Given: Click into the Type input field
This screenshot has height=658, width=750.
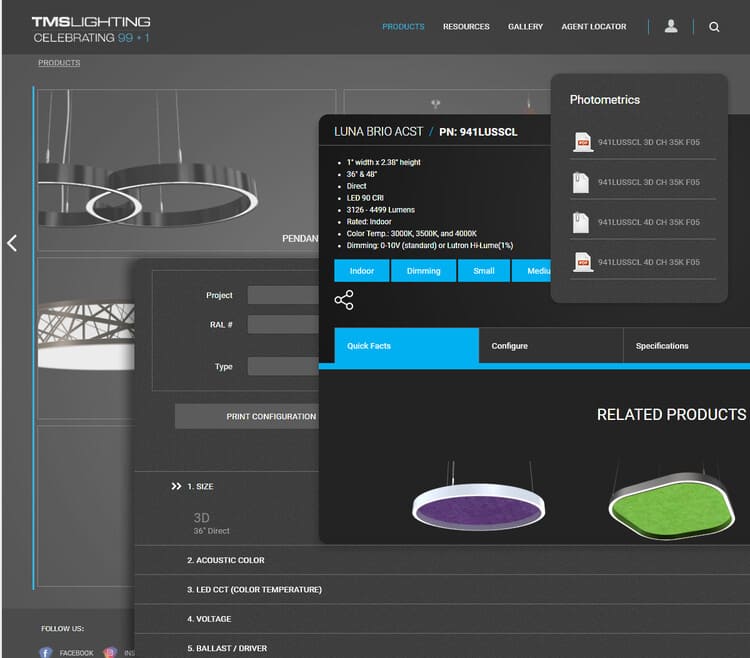Looking at the screenshot, I should click(x=283, y=366).
